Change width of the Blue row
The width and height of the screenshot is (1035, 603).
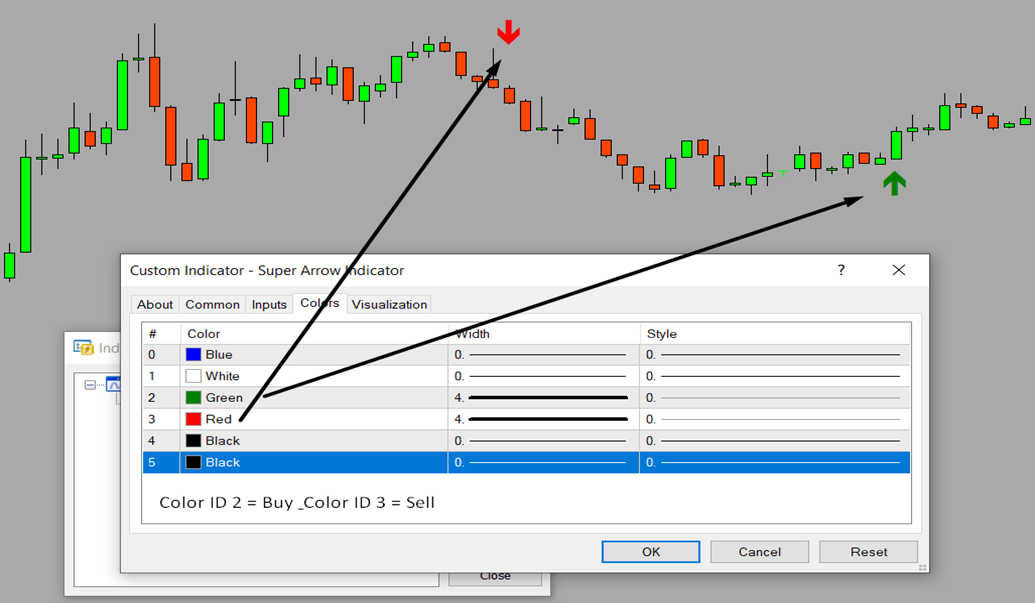543,354
